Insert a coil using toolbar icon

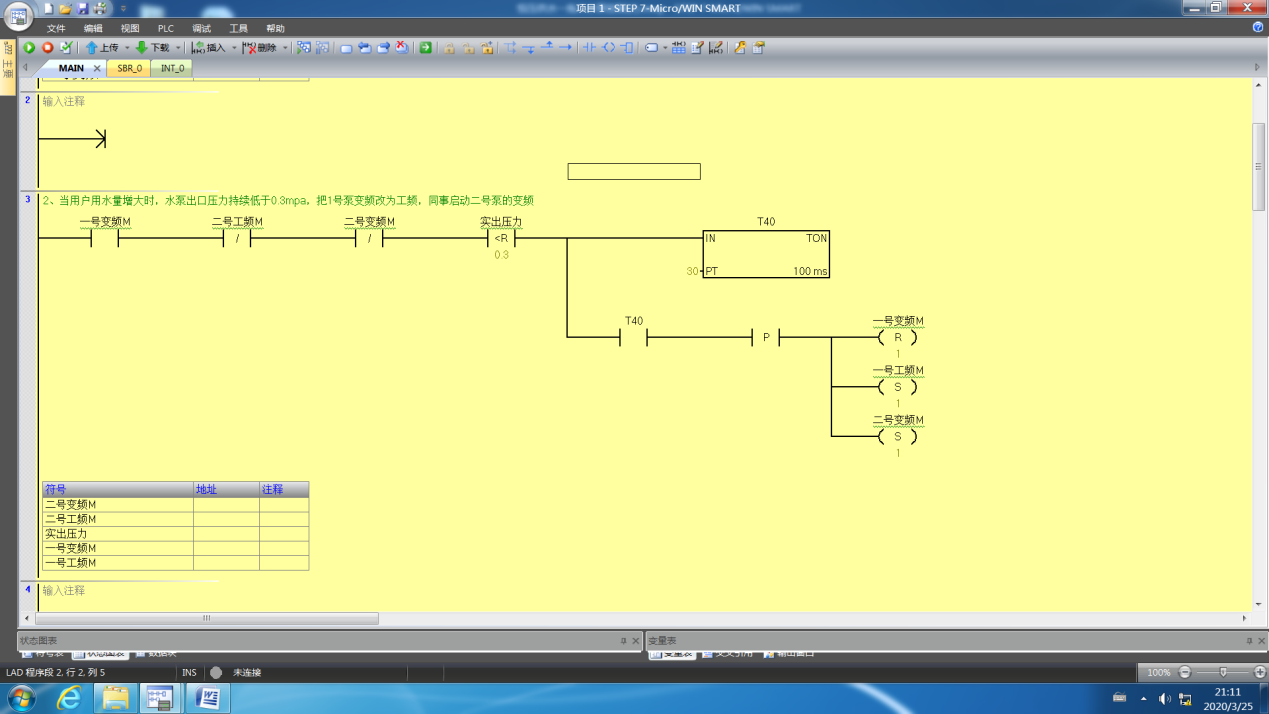(x=608, y=47)
